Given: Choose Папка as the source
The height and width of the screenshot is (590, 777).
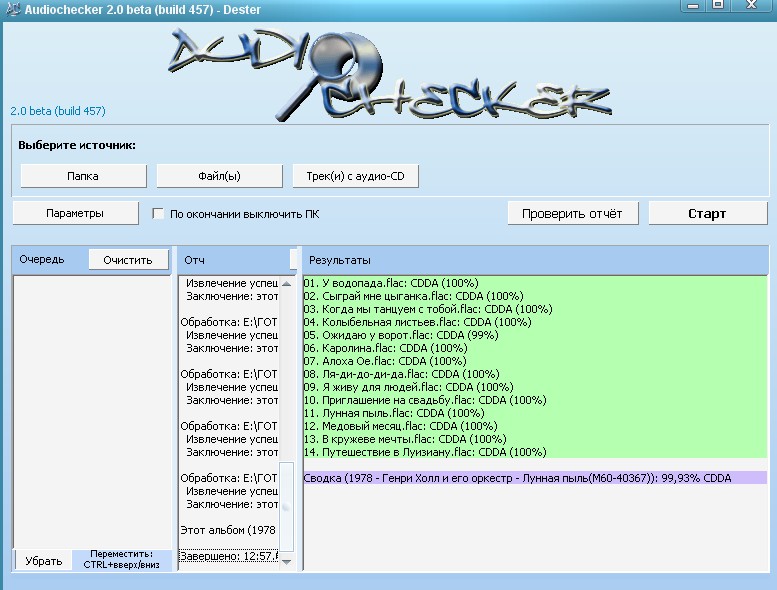Looking at the screenshot, I should (82, 176).
